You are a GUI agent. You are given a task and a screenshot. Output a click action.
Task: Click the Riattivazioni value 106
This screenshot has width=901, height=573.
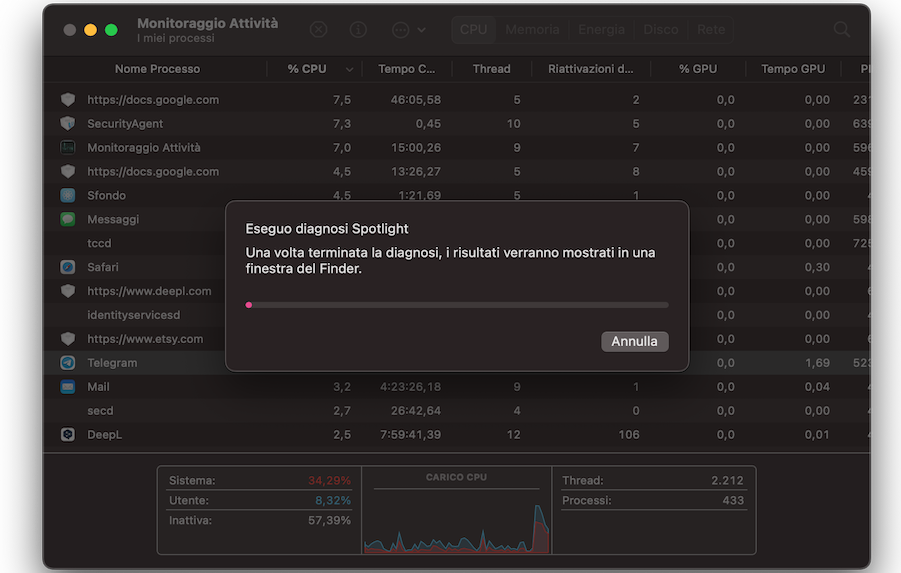pos(629,434)
